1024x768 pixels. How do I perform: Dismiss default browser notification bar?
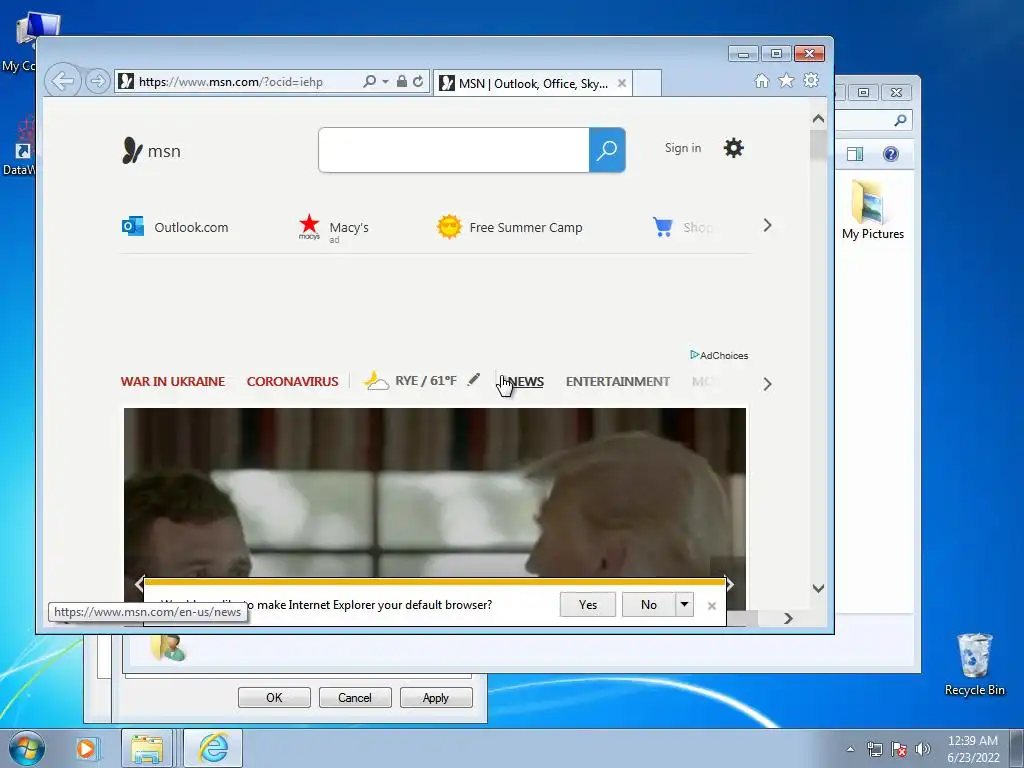pos(712,606)
